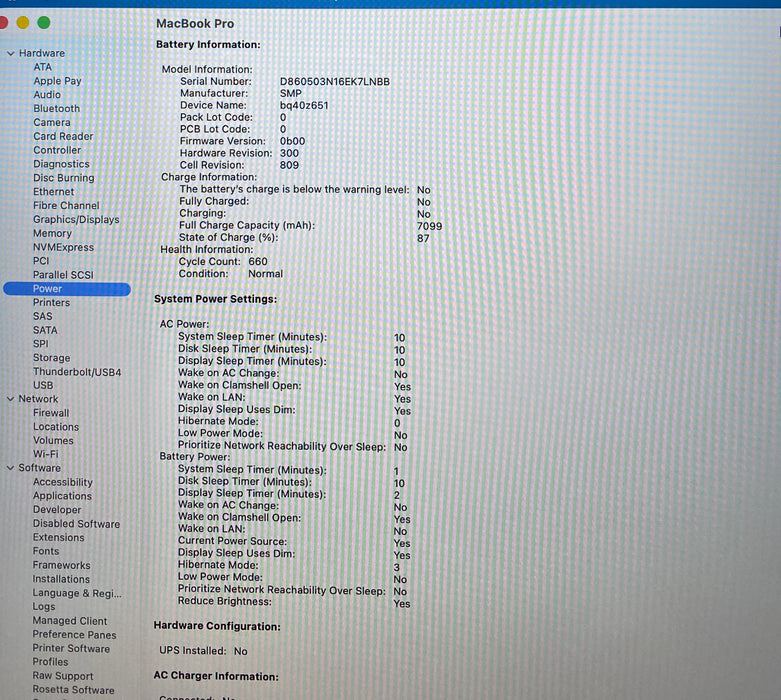Collapse the Hardware section chevron
The image size is (781, 700).
[x=11, y=53]
